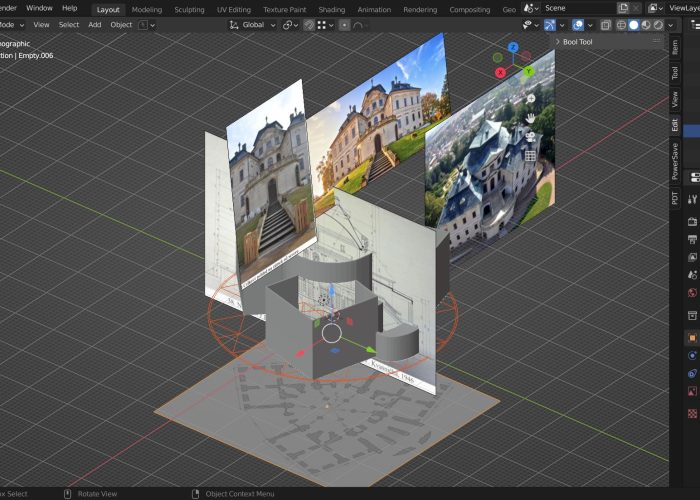
Task: Open the Add menu in viewport header
Action: 94,24
